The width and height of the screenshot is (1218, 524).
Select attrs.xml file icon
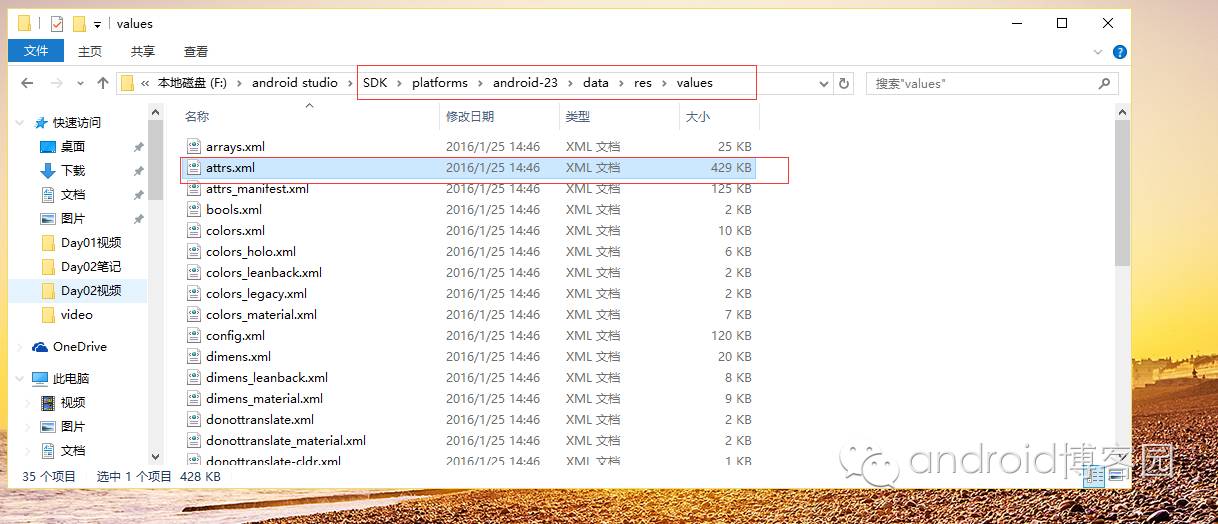click(x=194, y=168)
